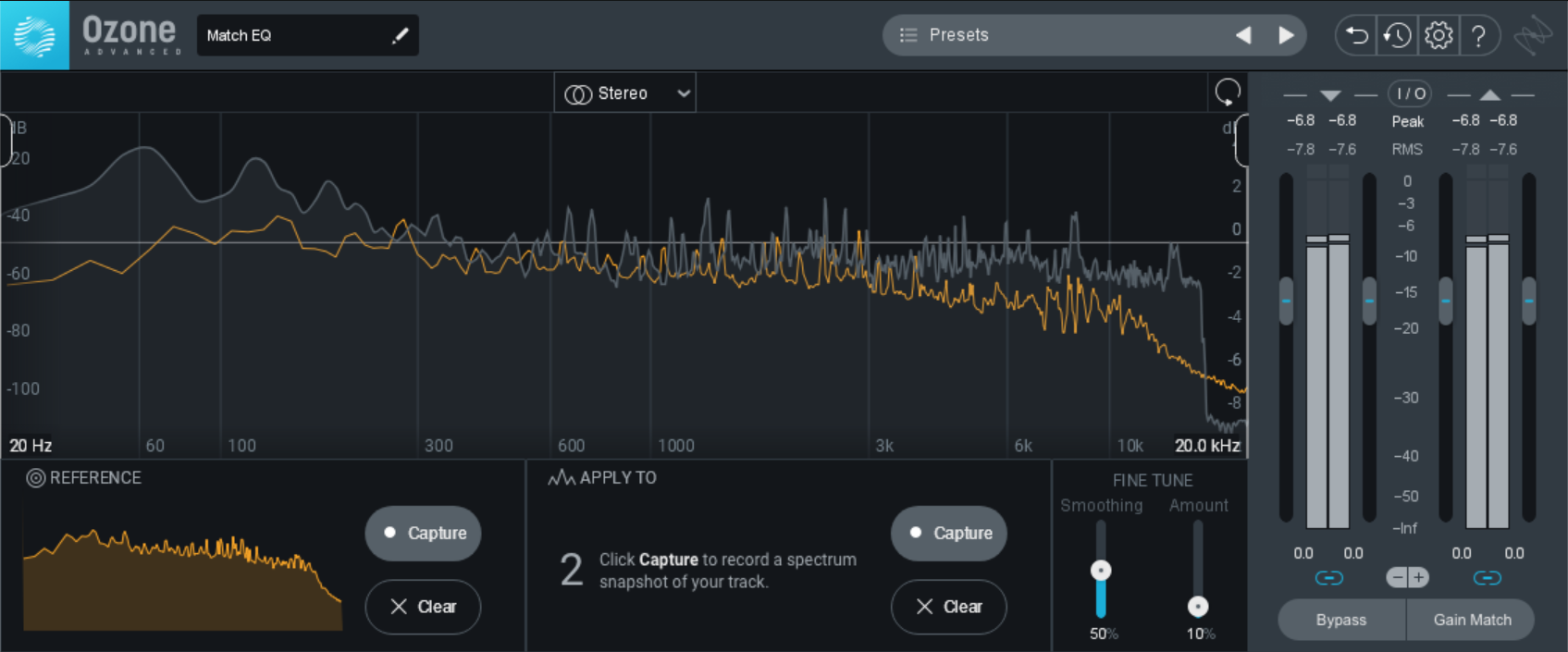The image size is (1568, 652).
Task: Click the RMS meter label
Action: pyautogui.click(x=1408, y=149)
